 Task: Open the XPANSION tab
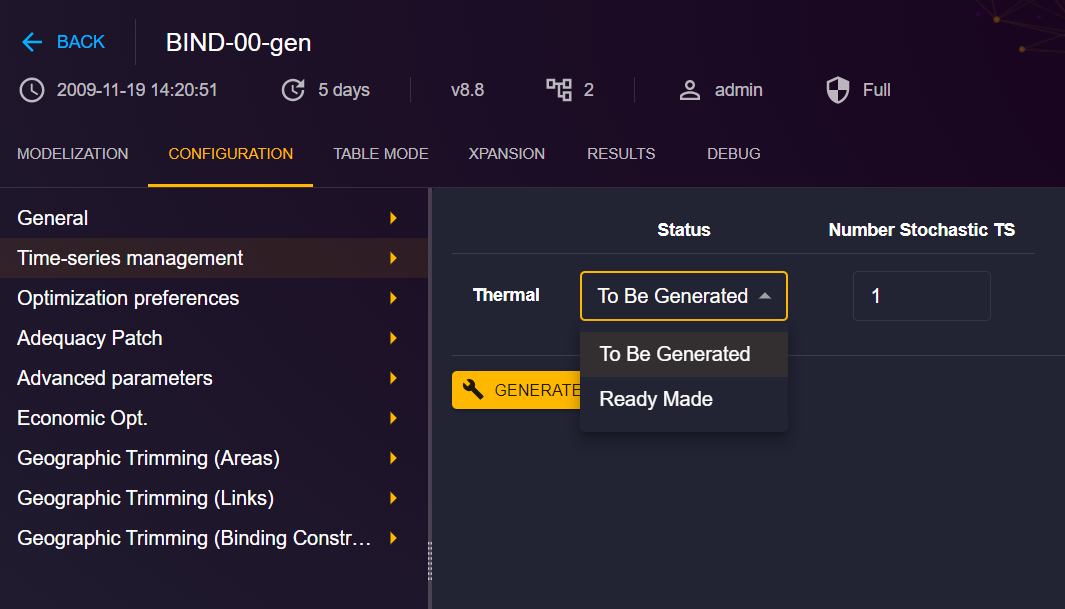pos(507,154)
